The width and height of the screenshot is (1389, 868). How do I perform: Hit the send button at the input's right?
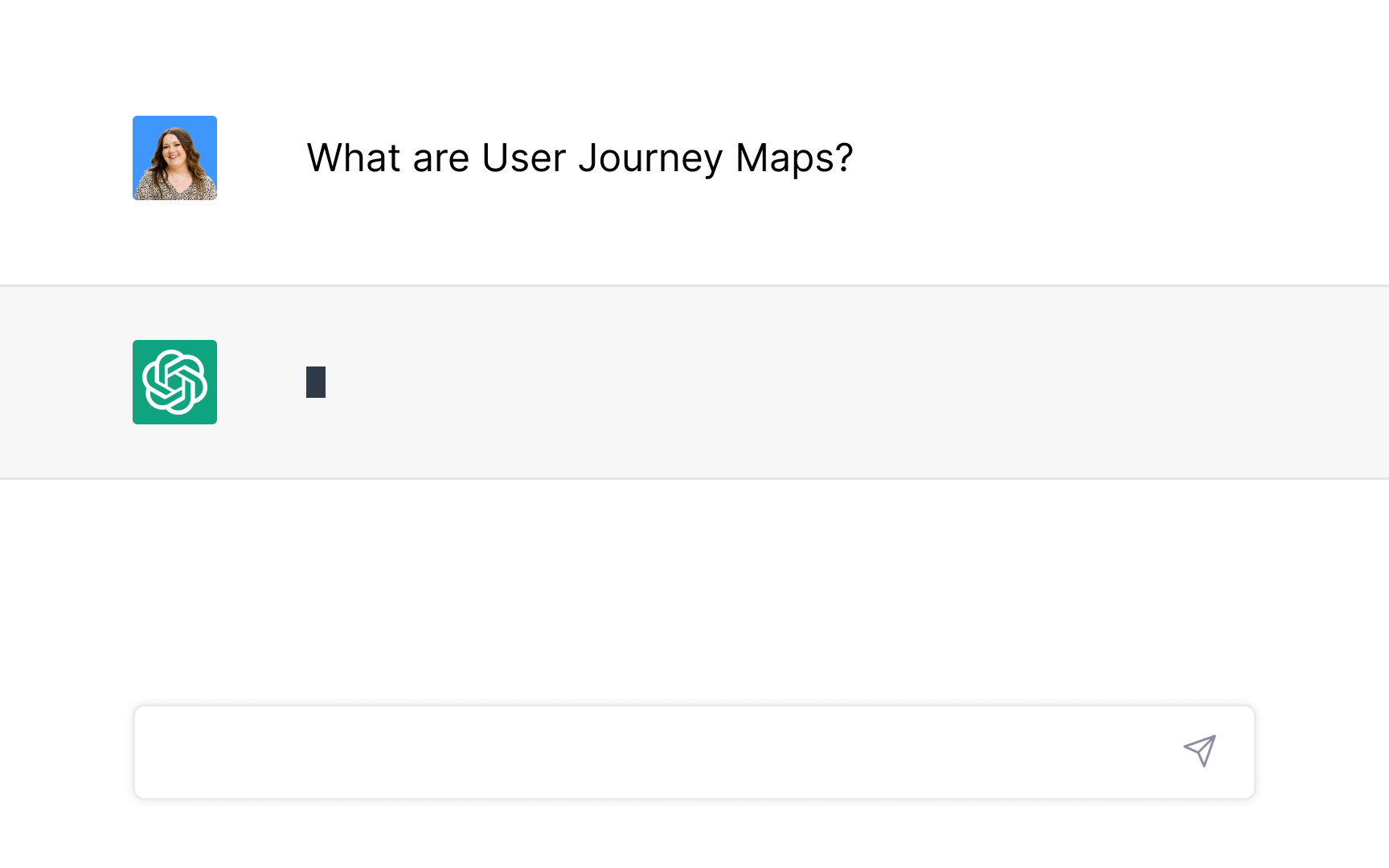click(x=1199, y=751)
